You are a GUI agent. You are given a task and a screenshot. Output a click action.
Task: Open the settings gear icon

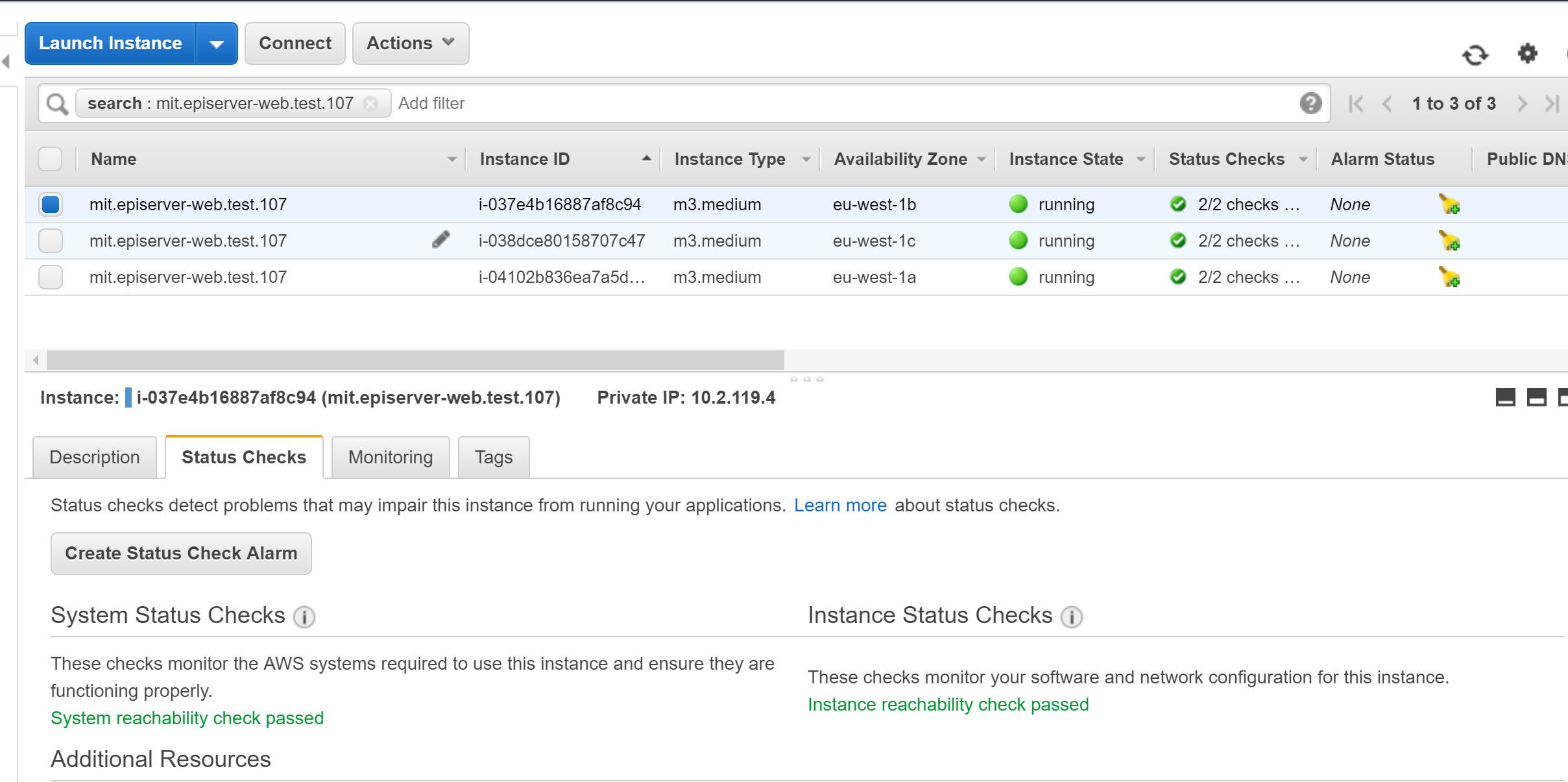tap(1527, 53)
